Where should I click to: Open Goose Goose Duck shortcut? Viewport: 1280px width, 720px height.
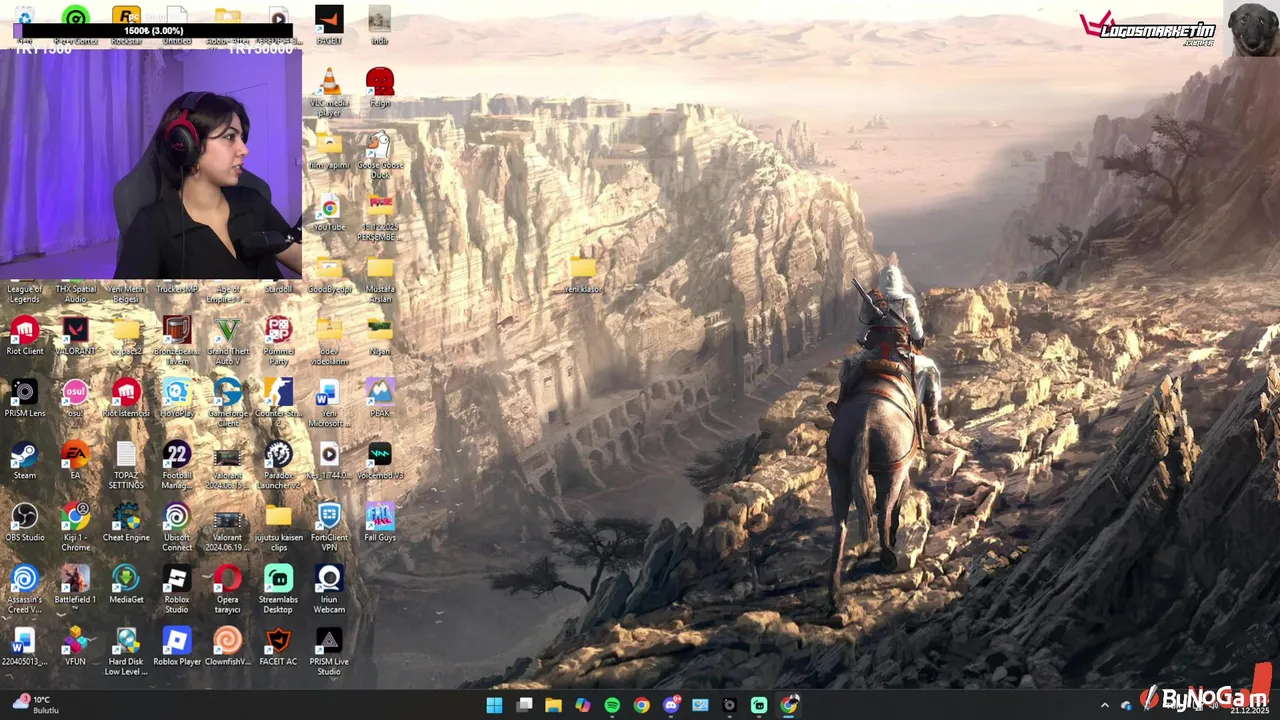click(380, 155)
